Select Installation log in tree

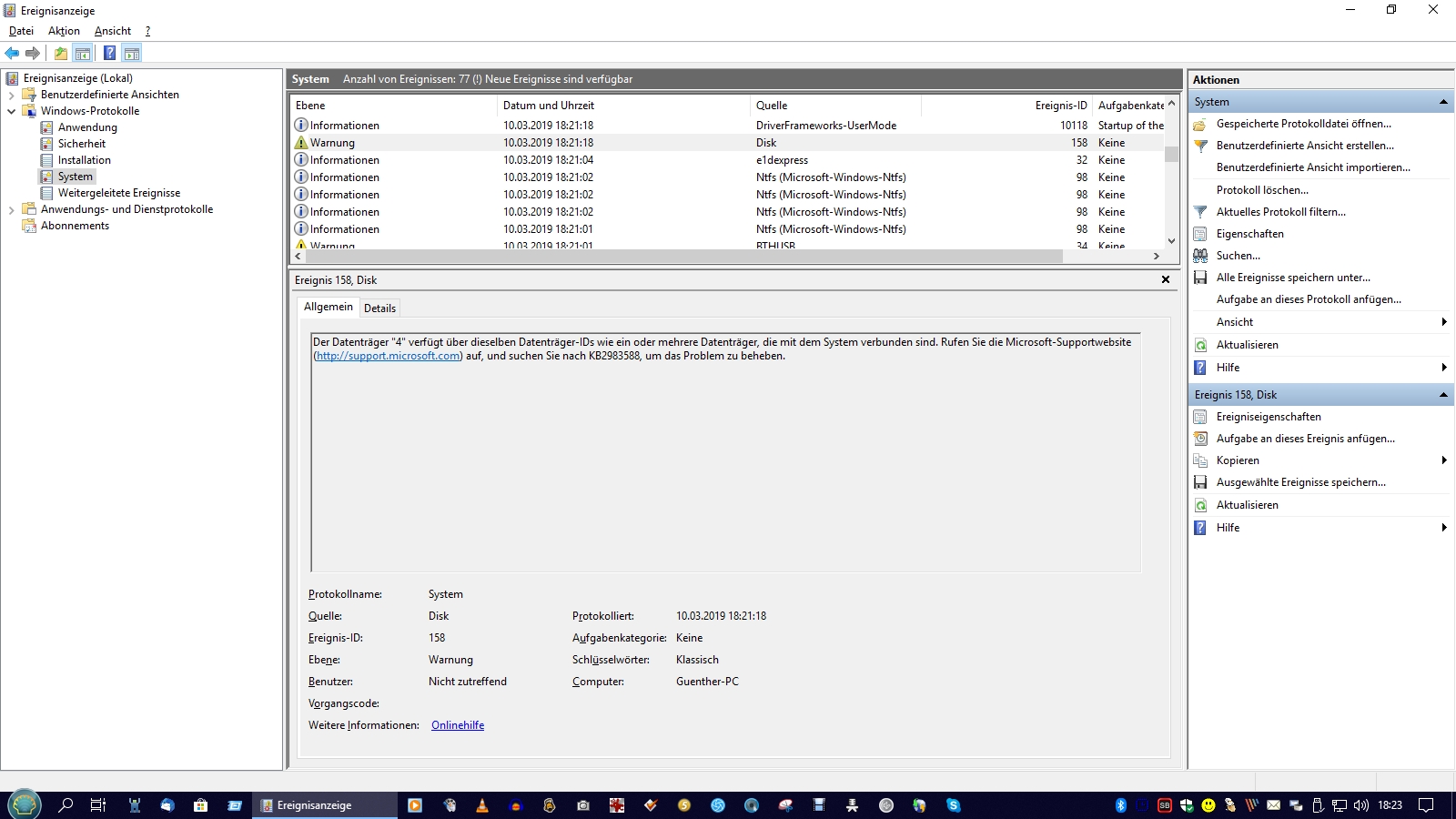[x=85, y=160]
